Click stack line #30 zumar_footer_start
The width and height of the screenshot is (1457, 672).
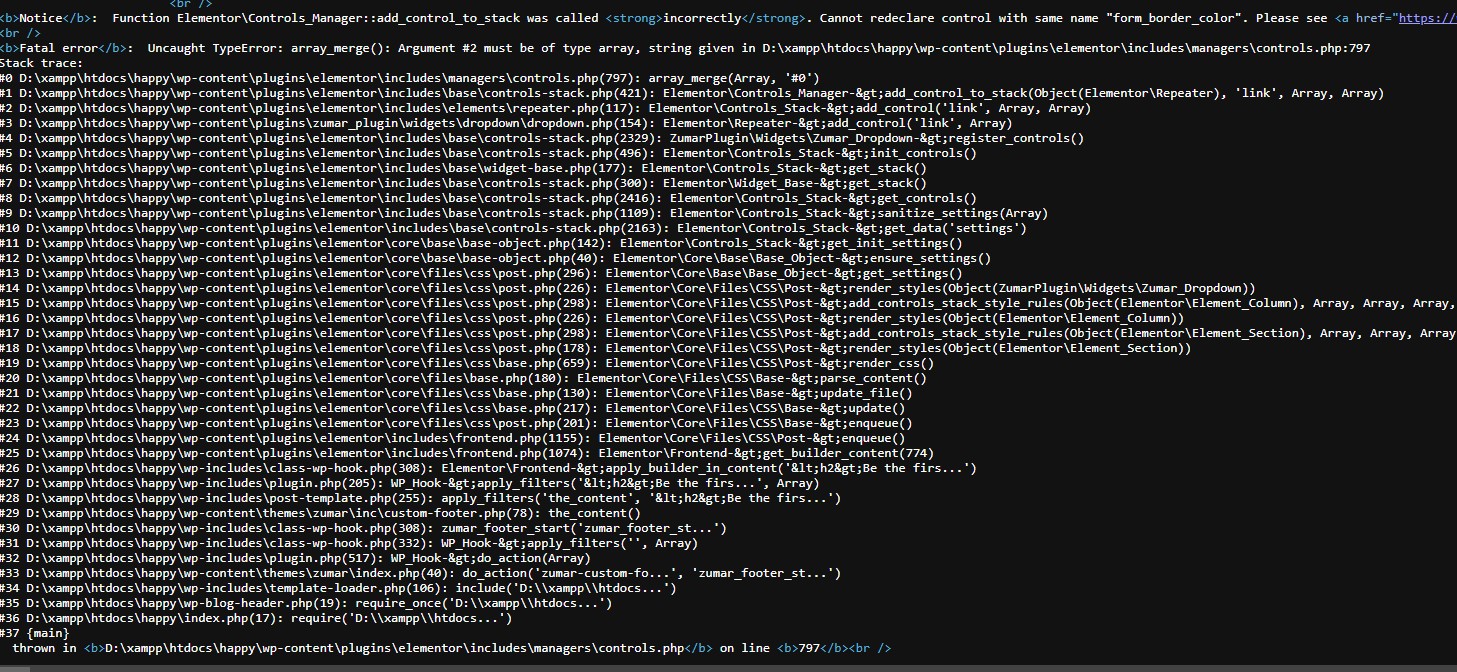[364, 528]
